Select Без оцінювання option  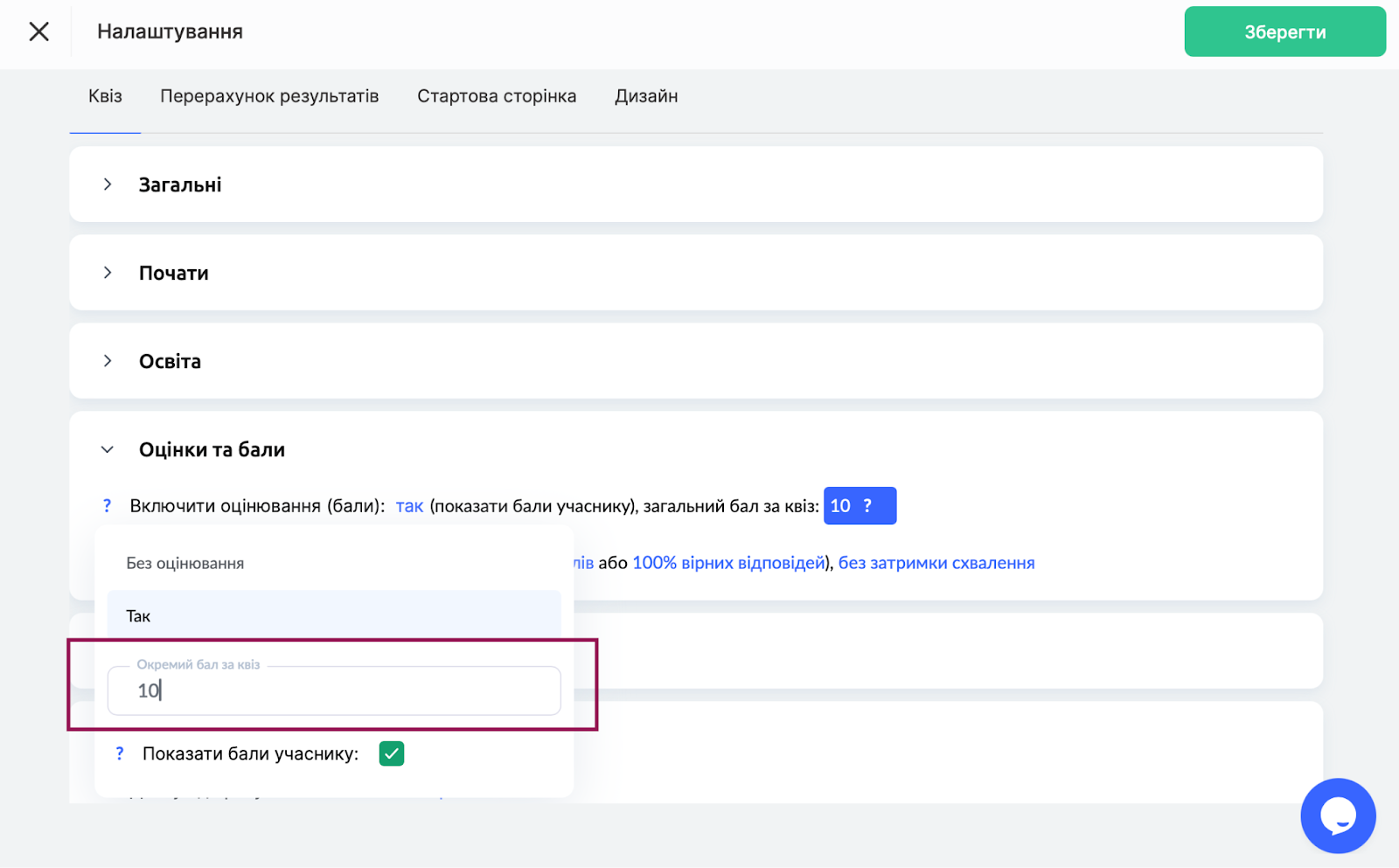(184, 563)
